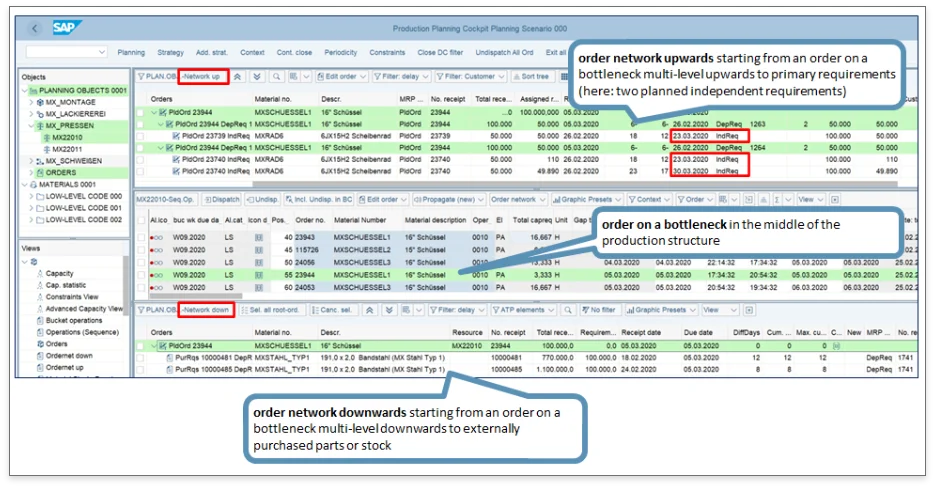Click horizontal scrollbar under Seq.Op. table
The height and width of the screenshot is (488, 935).
coord(196,296)
